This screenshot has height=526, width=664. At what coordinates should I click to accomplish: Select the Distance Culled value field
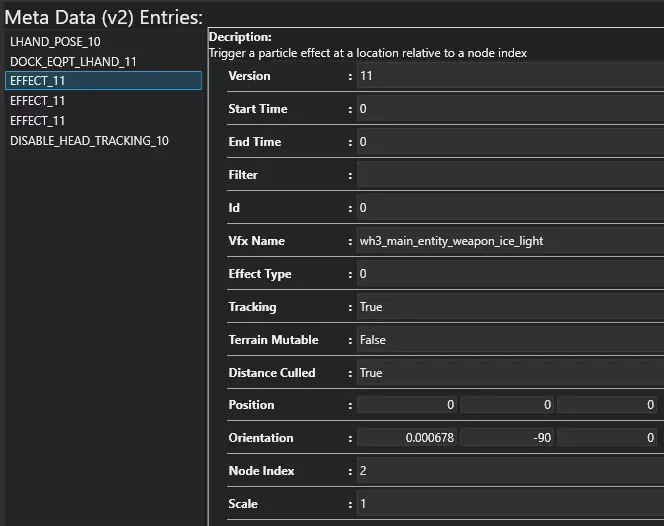509,373
